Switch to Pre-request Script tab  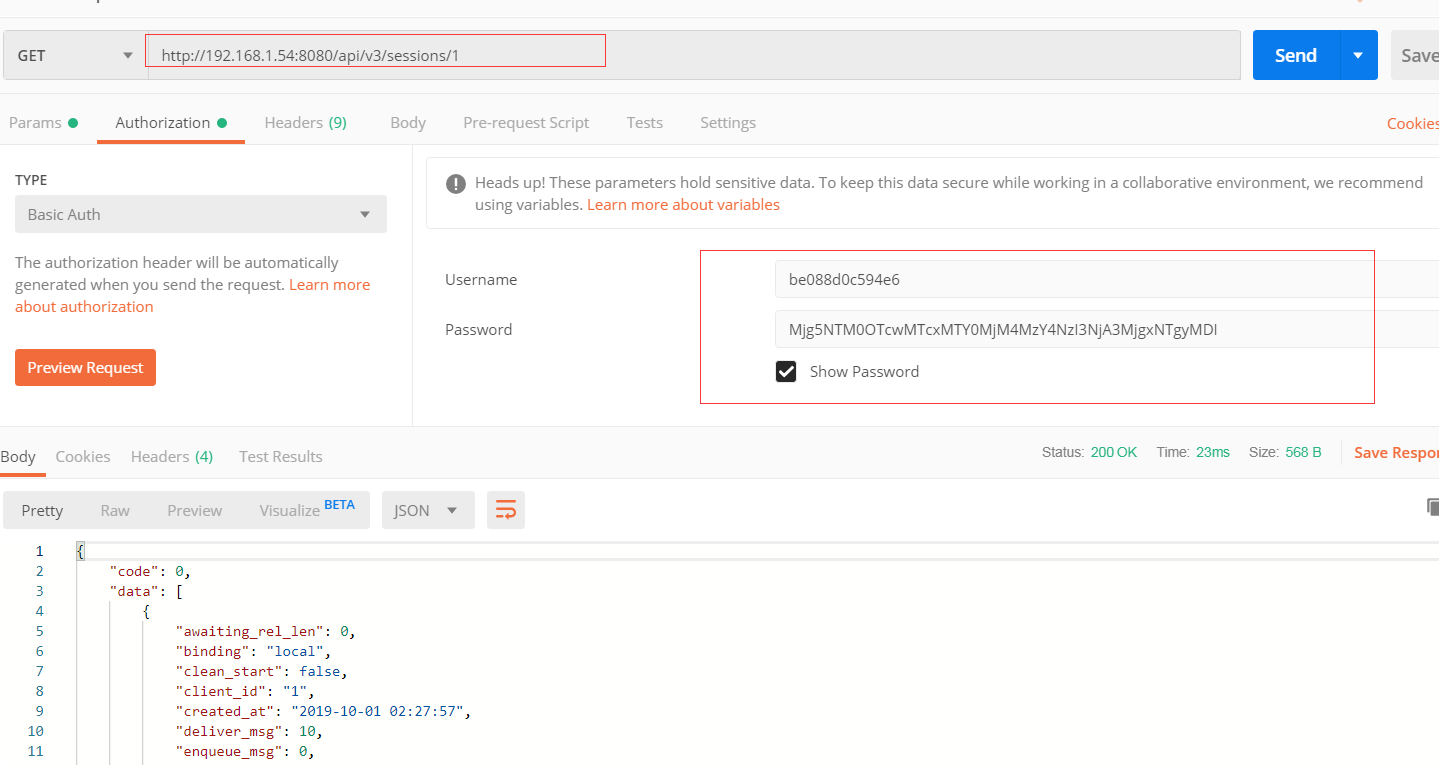(526, 123)
